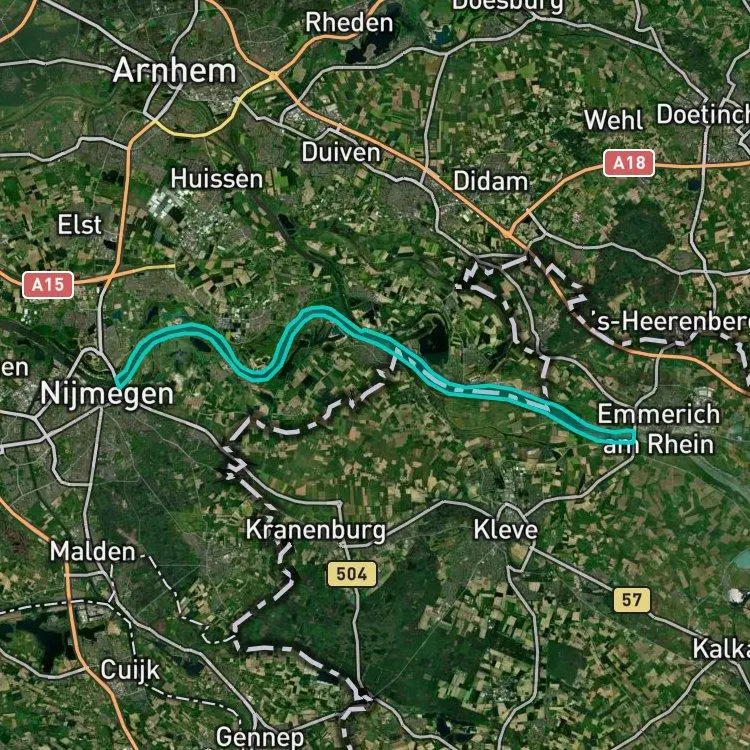Click the Duiven town label

click(x=341, y=153)
